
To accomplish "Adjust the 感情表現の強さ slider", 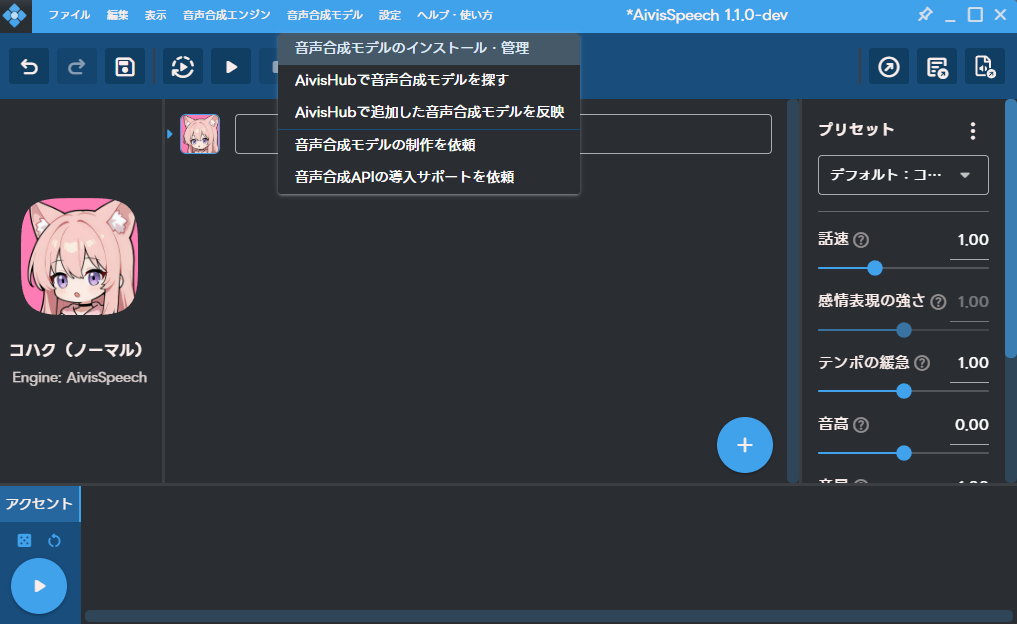I will pos(903,330).
